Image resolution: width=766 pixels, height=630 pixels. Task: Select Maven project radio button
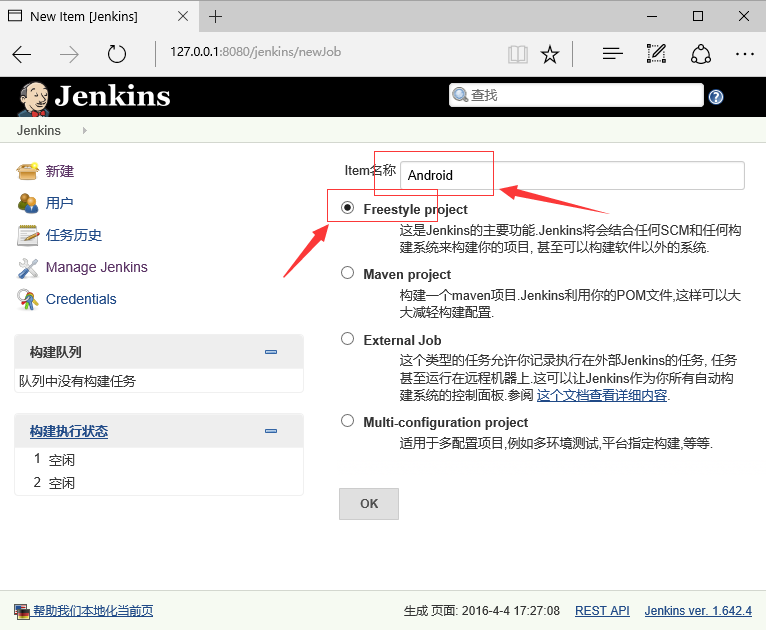pos(347,273)
